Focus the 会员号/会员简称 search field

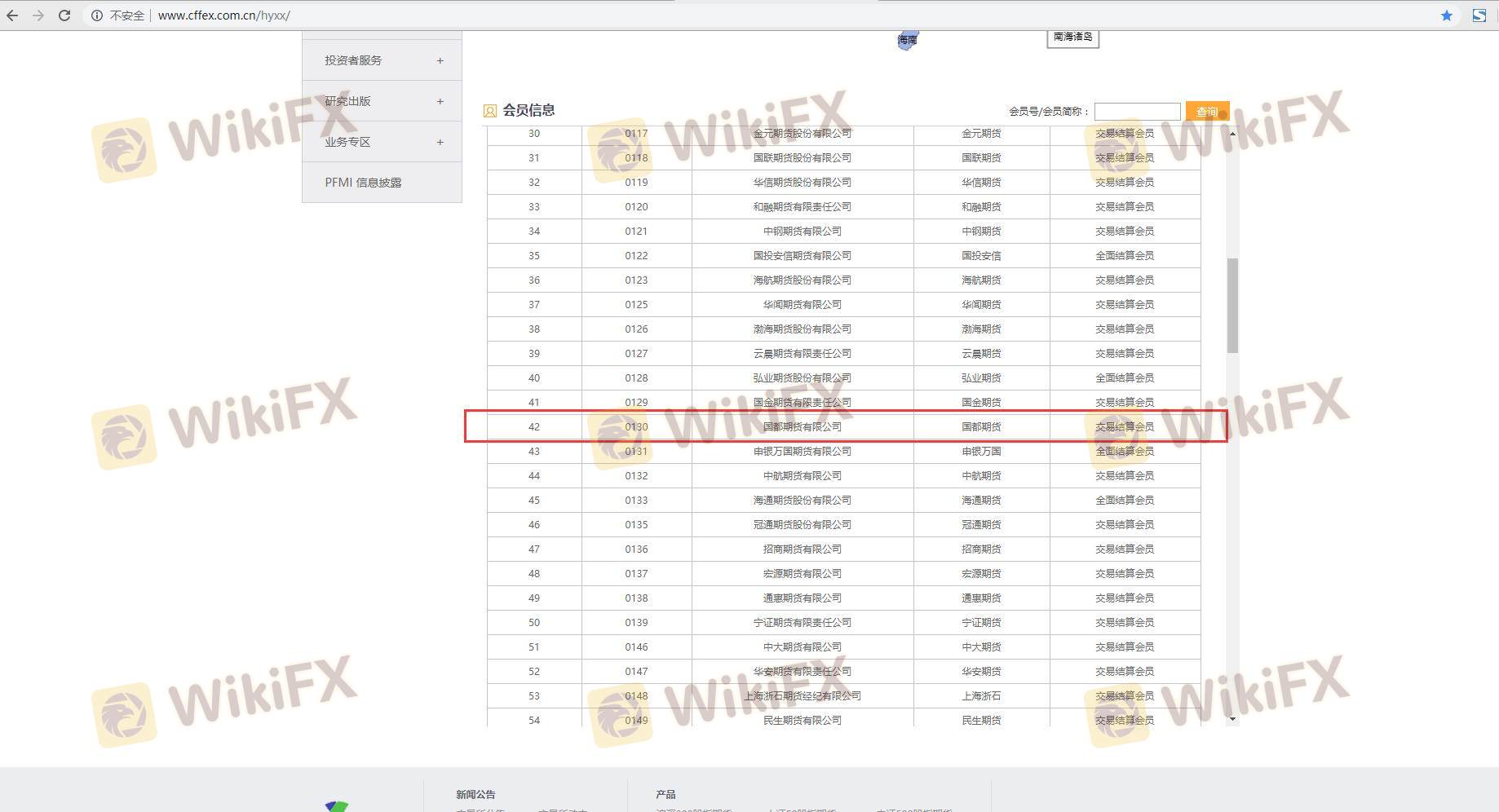click(x=1137, y=112)
